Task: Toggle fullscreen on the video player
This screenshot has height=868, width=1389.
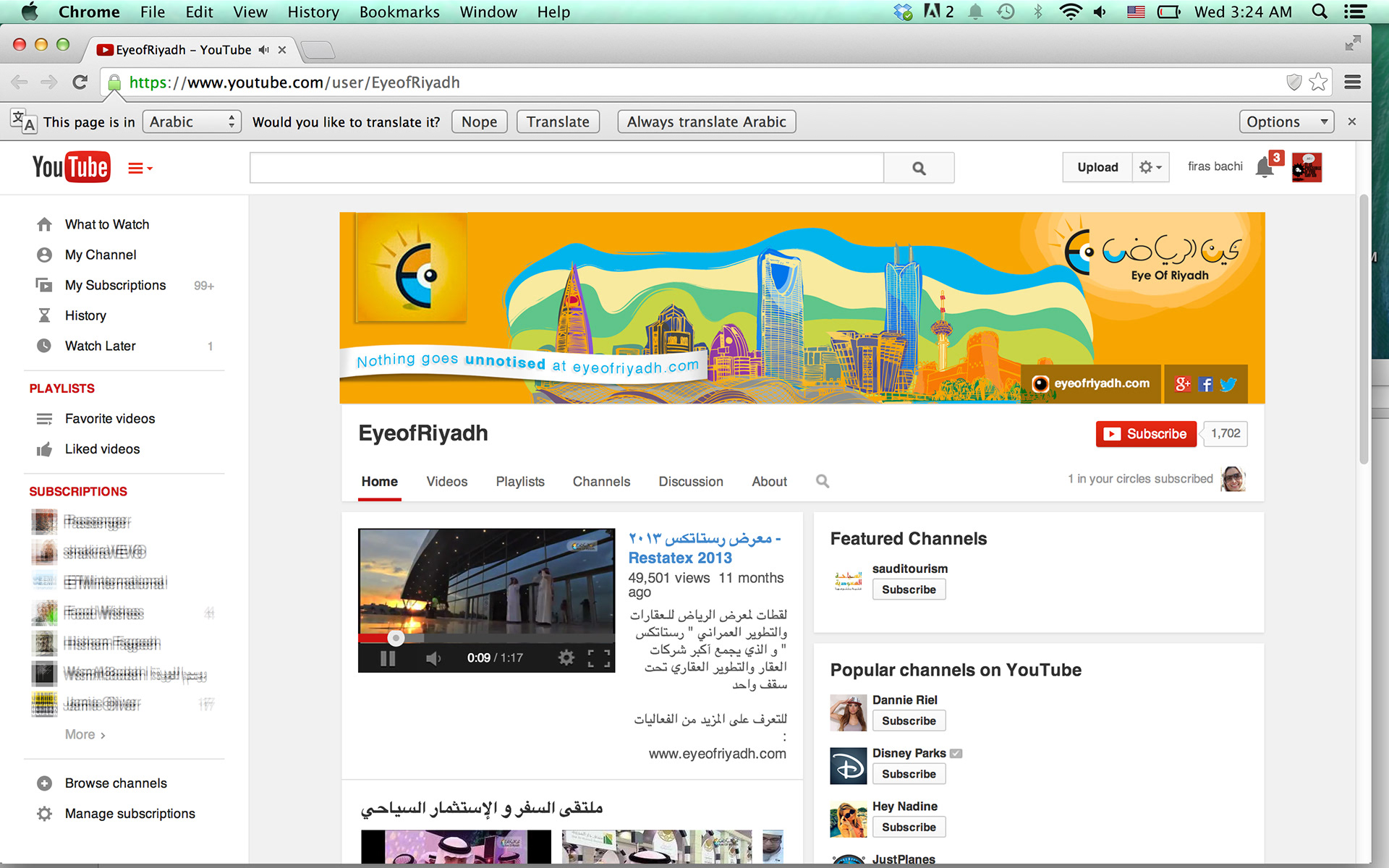Action: point(599,658)
